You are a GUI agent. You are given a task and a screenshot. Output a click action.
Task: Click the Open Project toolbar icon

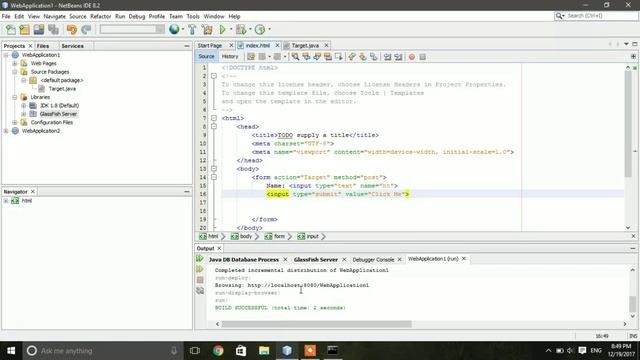(39, 29)
